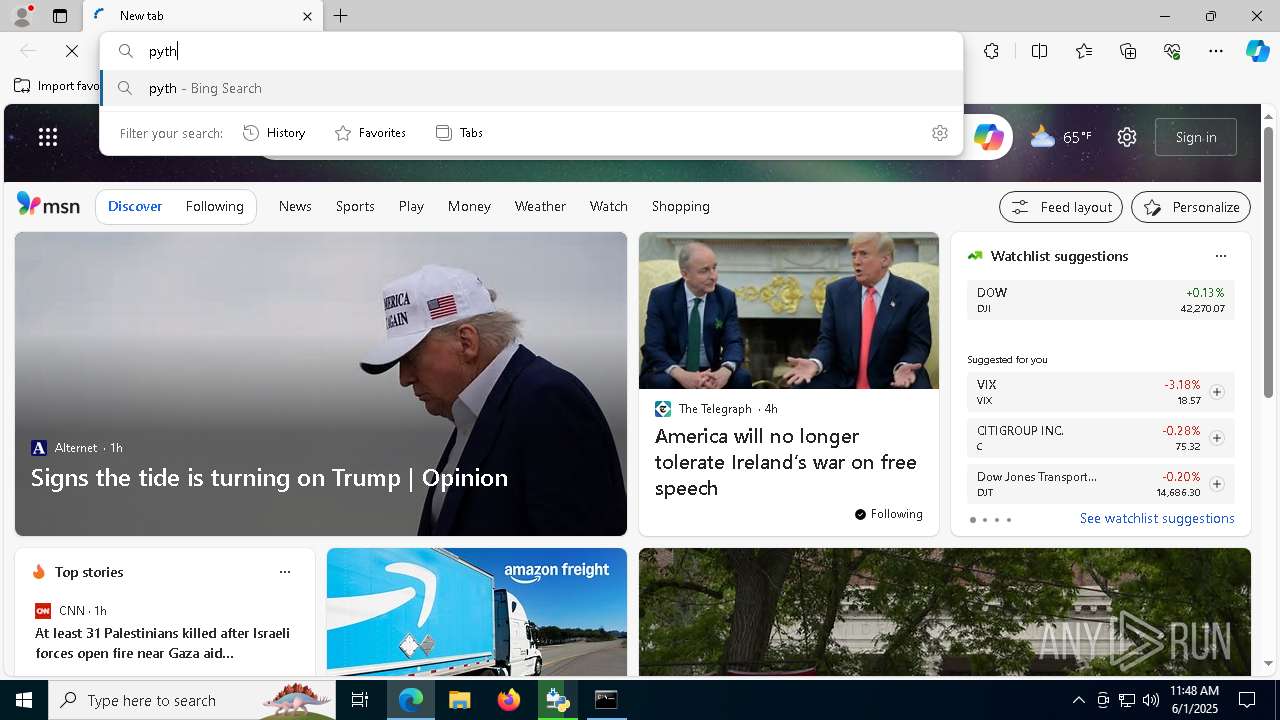Open Play section

tap(411, 206)
